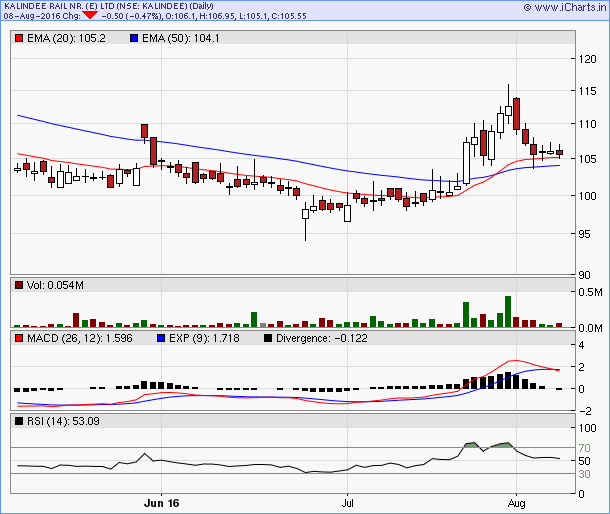Screen dimensions: 610x514
Task: Click the RSI 50 axis label
Action: click(x=584, y=461)
